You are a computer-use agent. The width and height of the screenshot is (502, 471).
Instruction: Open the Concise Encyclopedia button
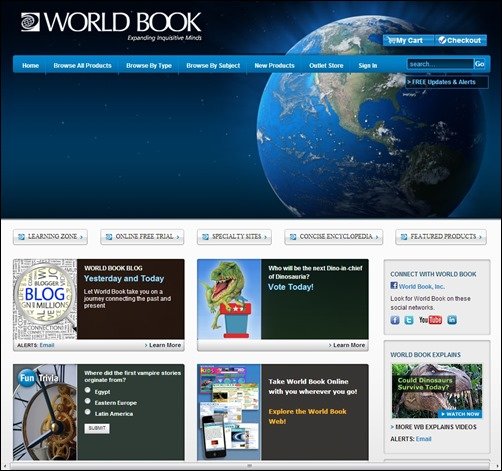point(334,237)
